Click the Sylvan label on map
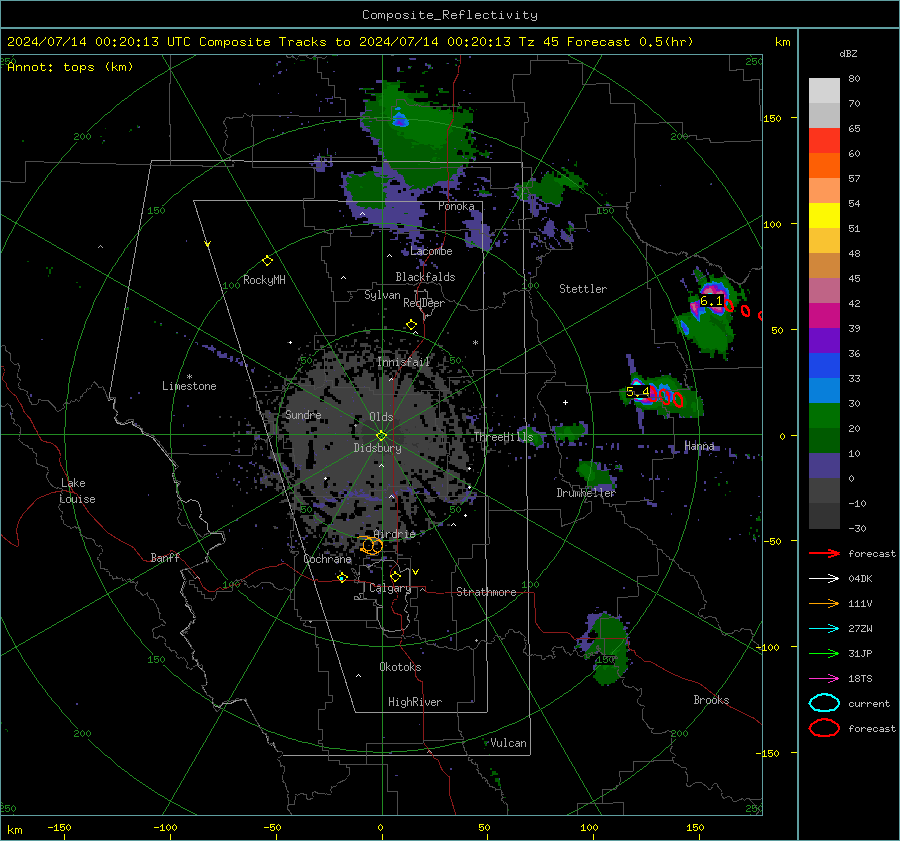Viewport: 900px width, 841px height. pos(382,296)
